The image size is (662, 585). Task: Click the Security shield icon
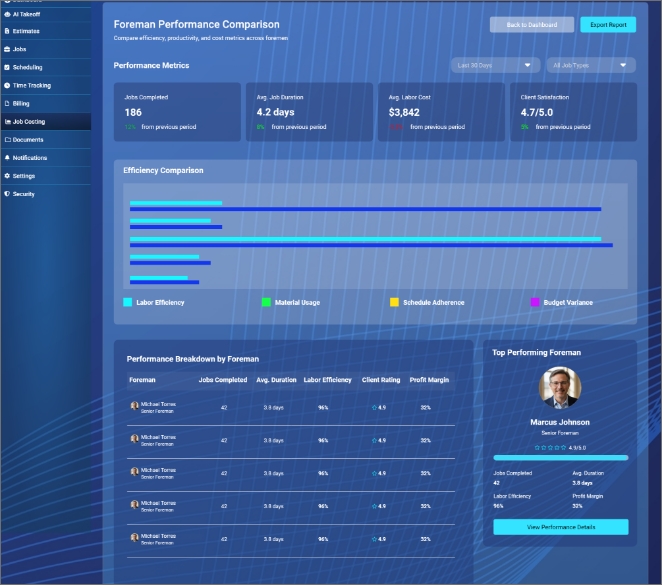pyautogui.click(x=7, y=194)
